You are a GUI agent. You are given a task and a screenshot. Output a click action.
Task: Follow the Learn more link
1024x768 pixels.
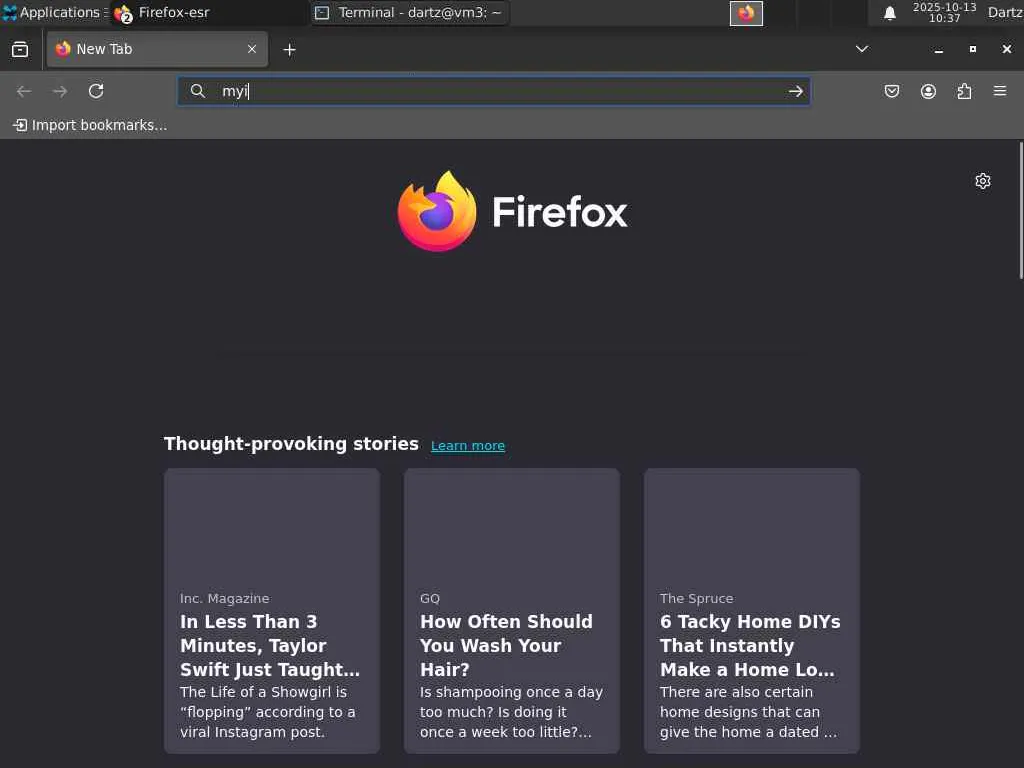pos(468,445)
